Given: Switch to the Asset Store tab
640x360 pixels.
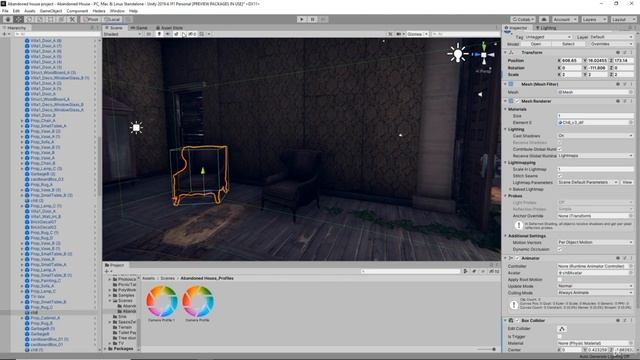Looking at the screenshot, I should [169, 28].
